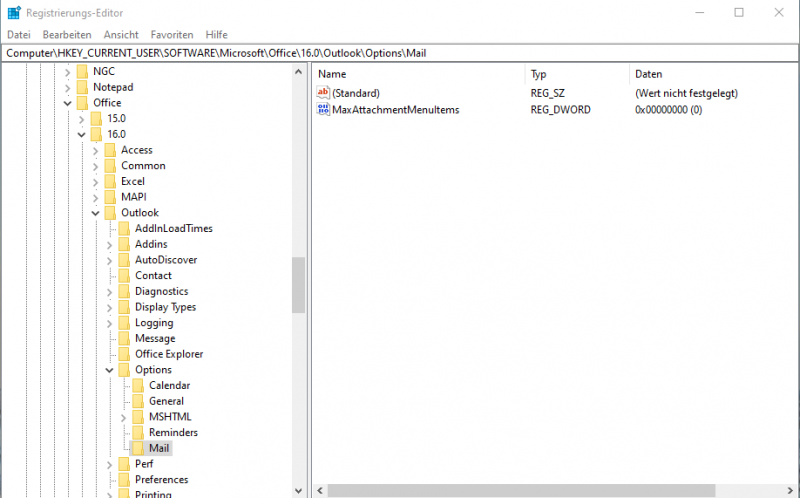Select the MSHTML key label
This screenshot has height=498, width=800.
coord(170,417)
